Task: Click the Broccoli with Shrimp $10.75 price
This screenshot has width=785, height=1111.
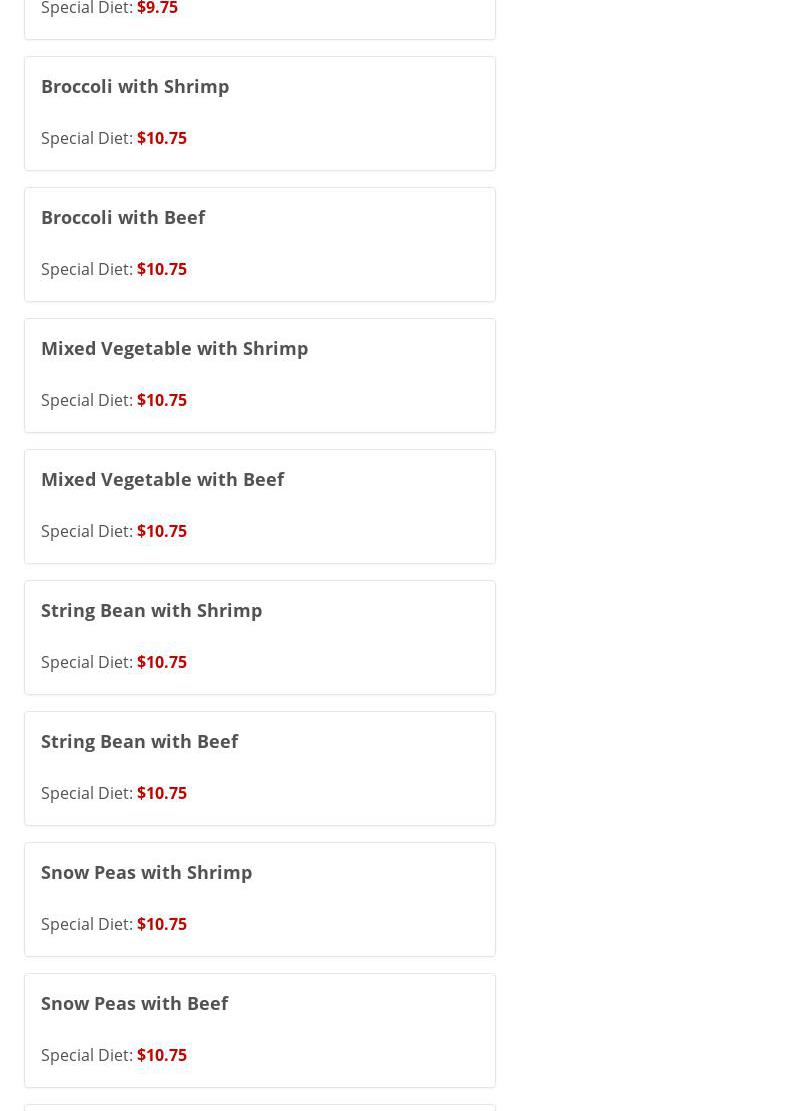Action: [162, 138]
